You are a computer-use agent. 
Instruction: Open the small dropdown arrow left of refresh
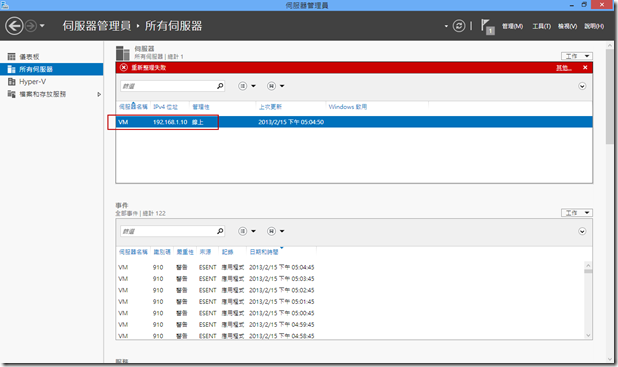(x=446, y=26)
